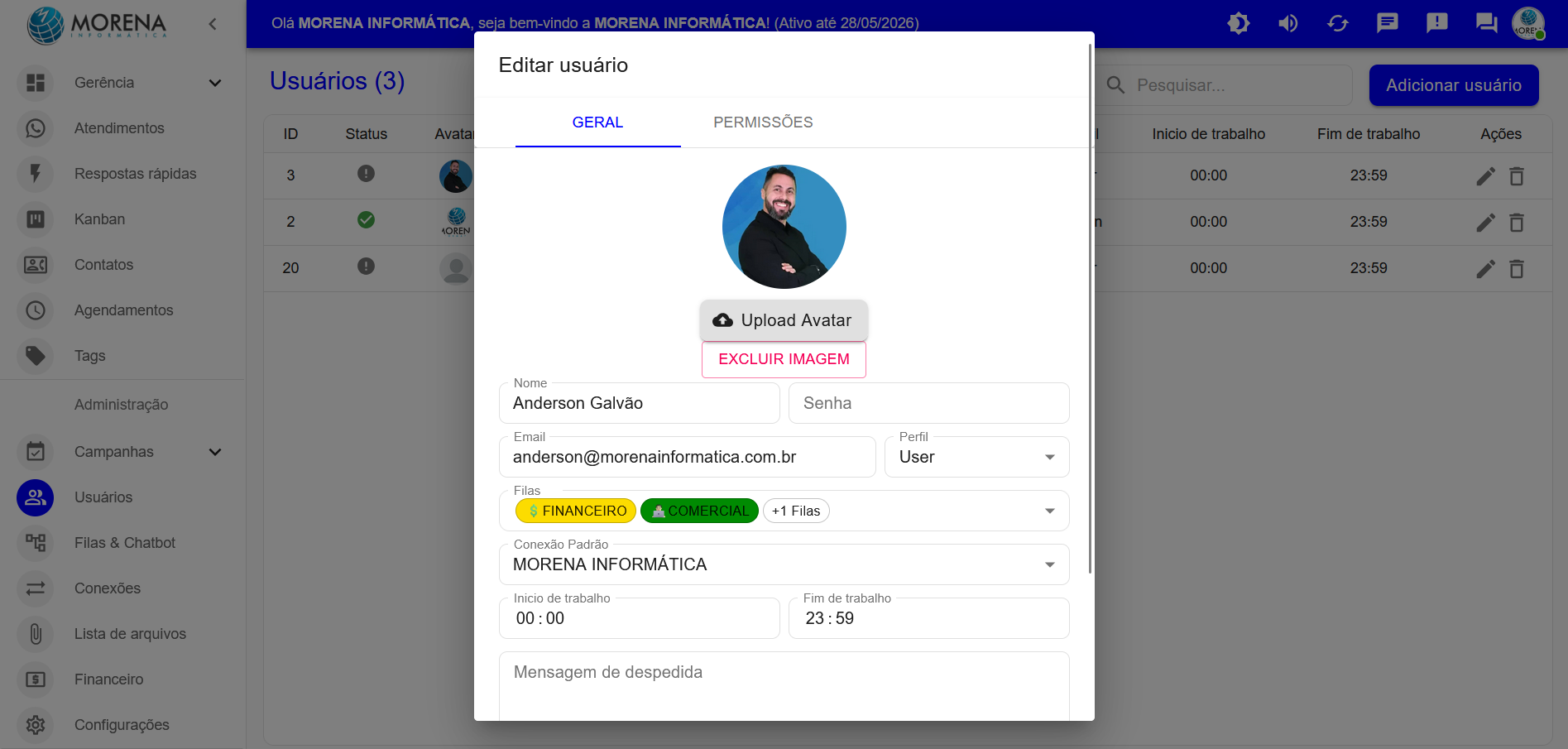This screenshot has height=749, width=1568.
Task: Switch to the PERMISSÕES tab
Action: [763, 122]
